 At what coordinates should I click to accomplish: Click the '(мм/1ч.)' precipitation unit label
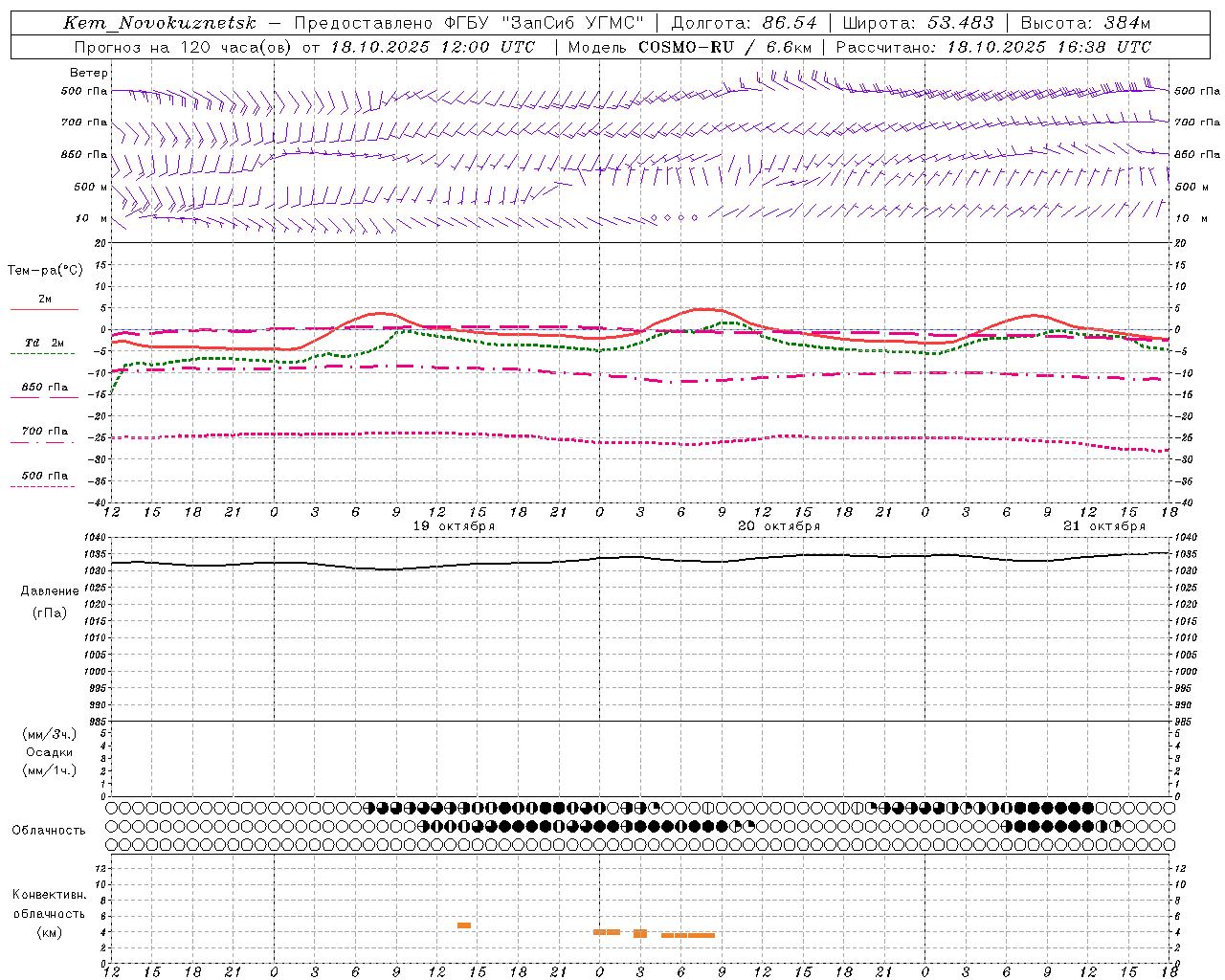click(50, 770)
